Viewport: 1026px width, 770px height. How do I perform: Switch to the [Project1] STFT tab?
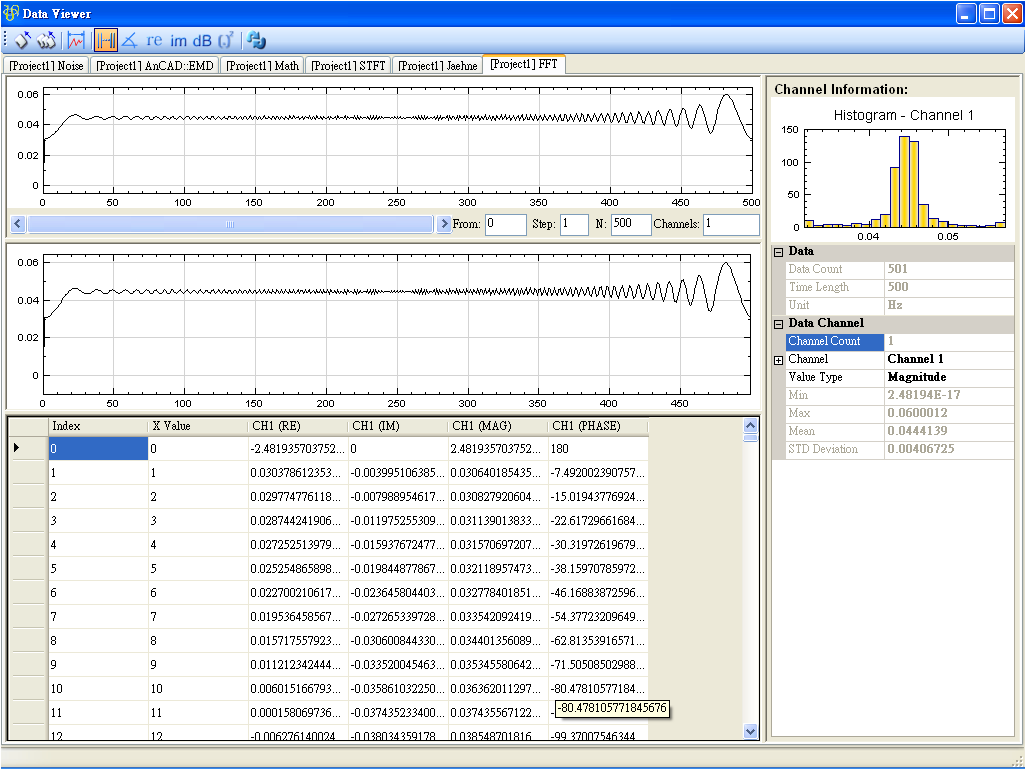[x=347, y=66]
